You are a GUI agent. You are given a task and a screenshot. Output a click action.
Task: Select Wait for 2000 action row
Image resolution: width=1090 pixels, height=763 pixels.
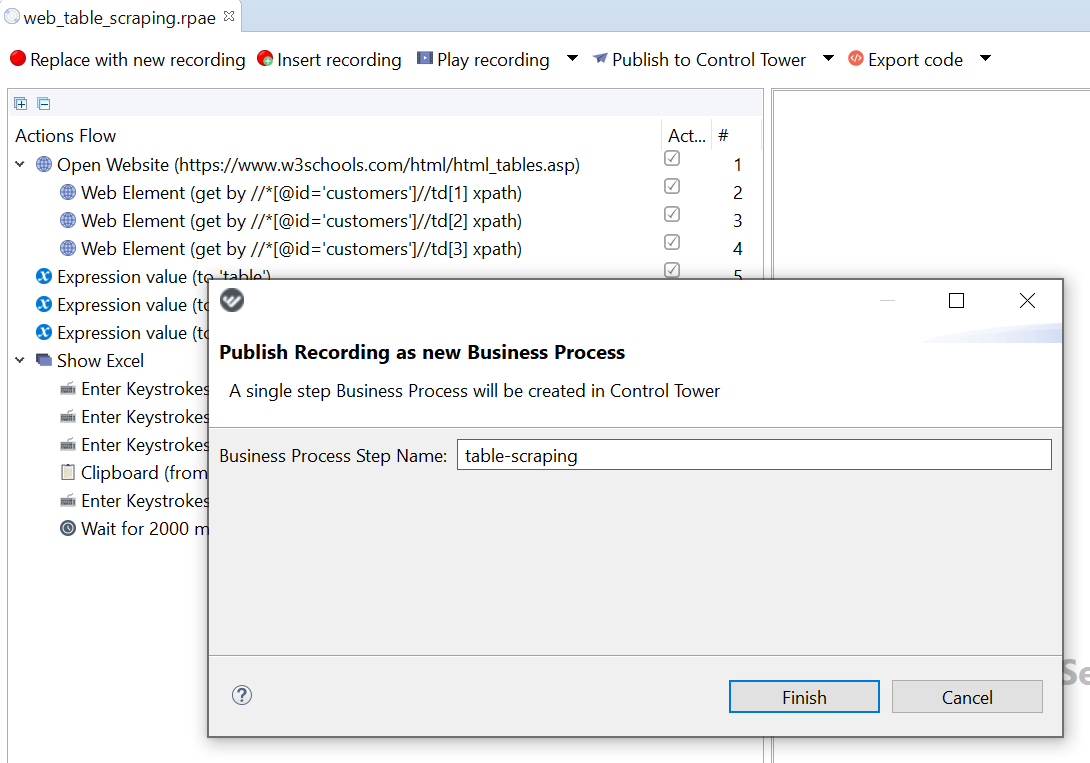pos(144,528)
